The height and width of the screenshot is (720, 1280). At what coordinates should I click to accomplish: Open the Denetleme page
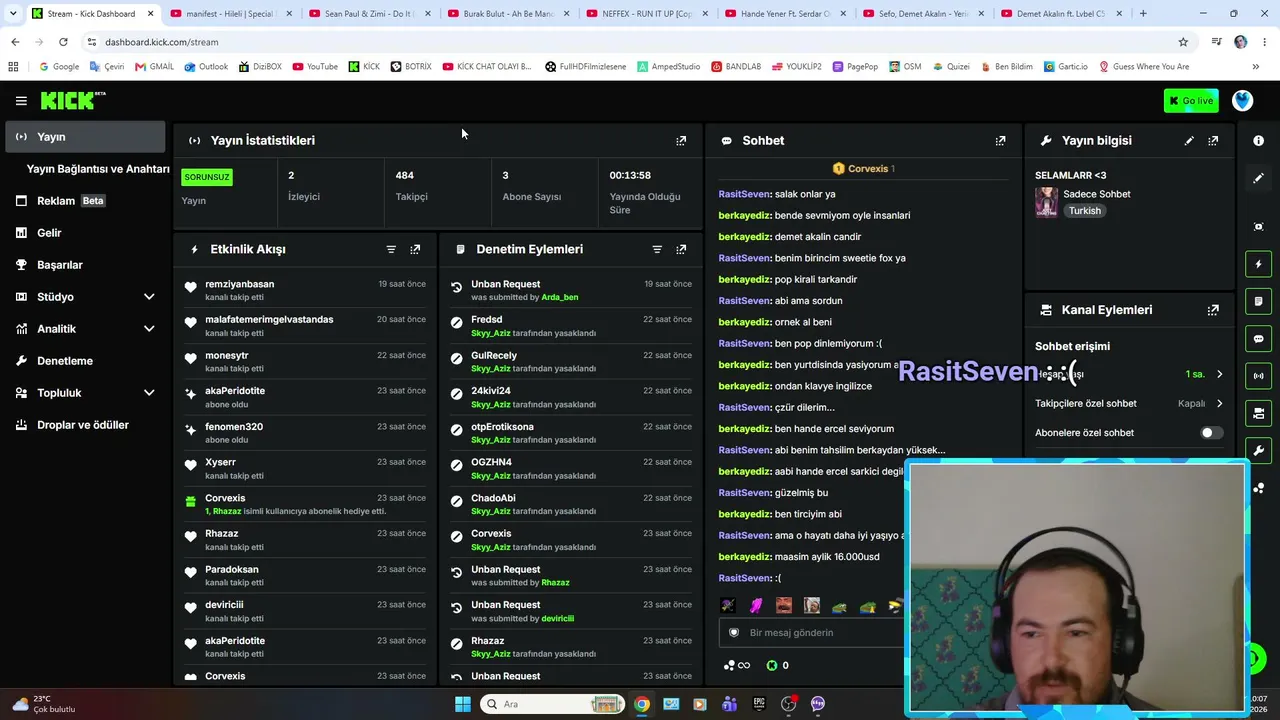point(85,361)
